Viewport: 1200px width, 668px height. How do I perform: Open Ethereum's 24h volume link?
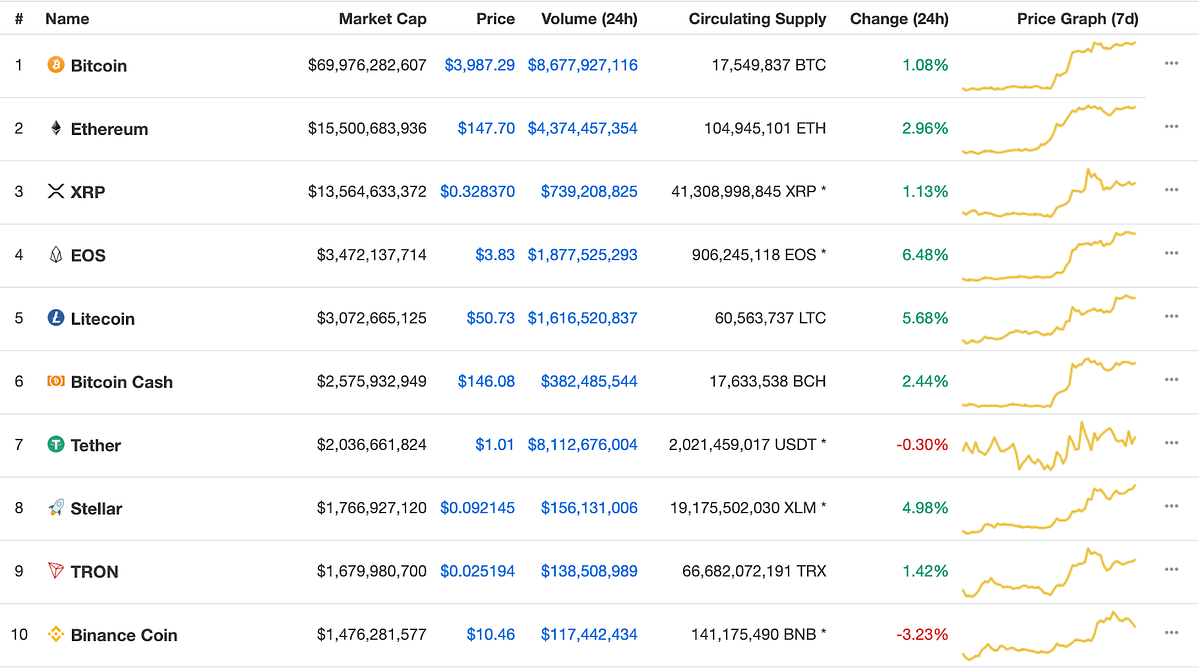point(583,128)
